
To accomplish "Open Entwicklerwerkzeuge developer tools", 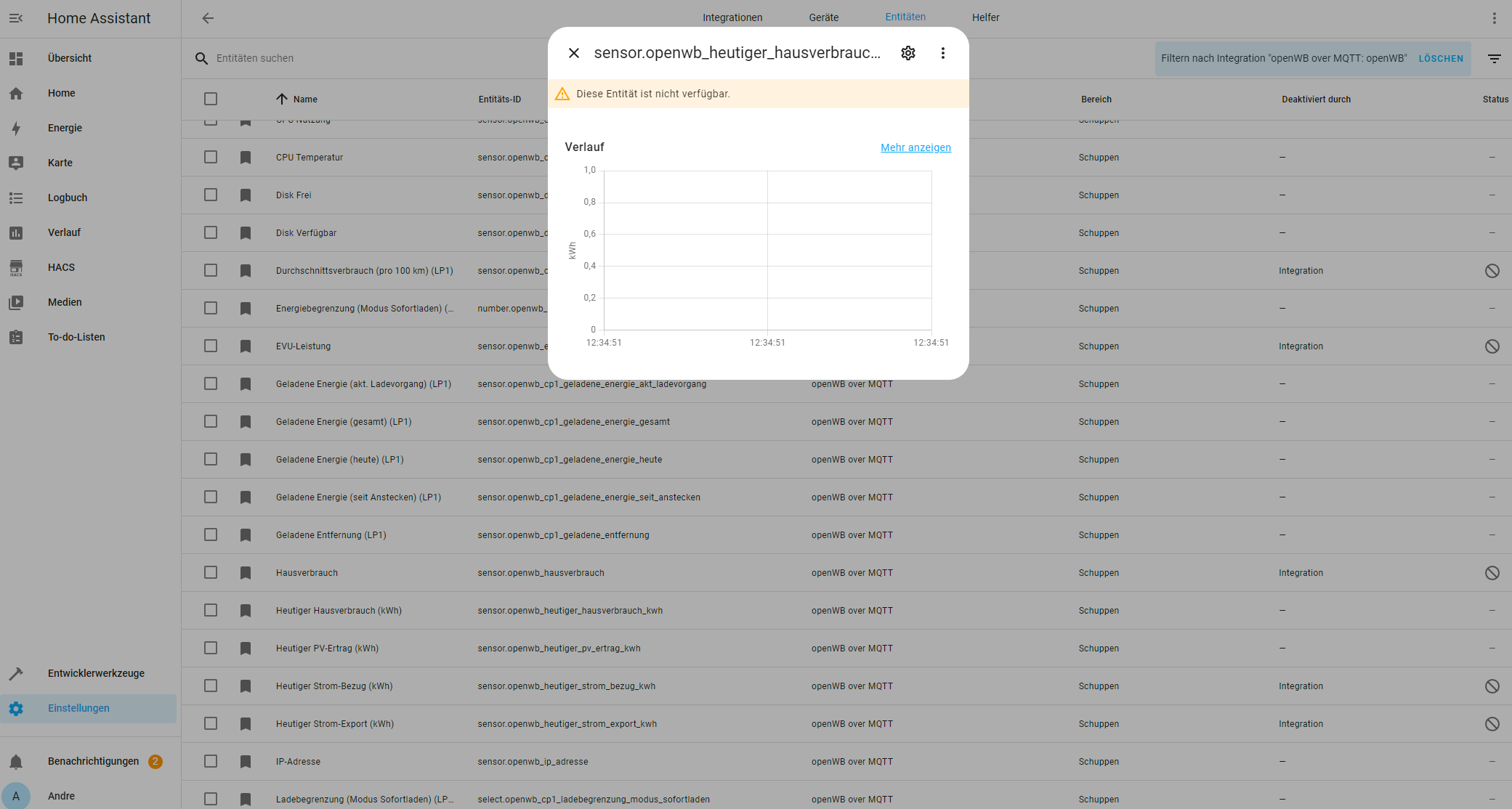I will (x=96, y=673).
